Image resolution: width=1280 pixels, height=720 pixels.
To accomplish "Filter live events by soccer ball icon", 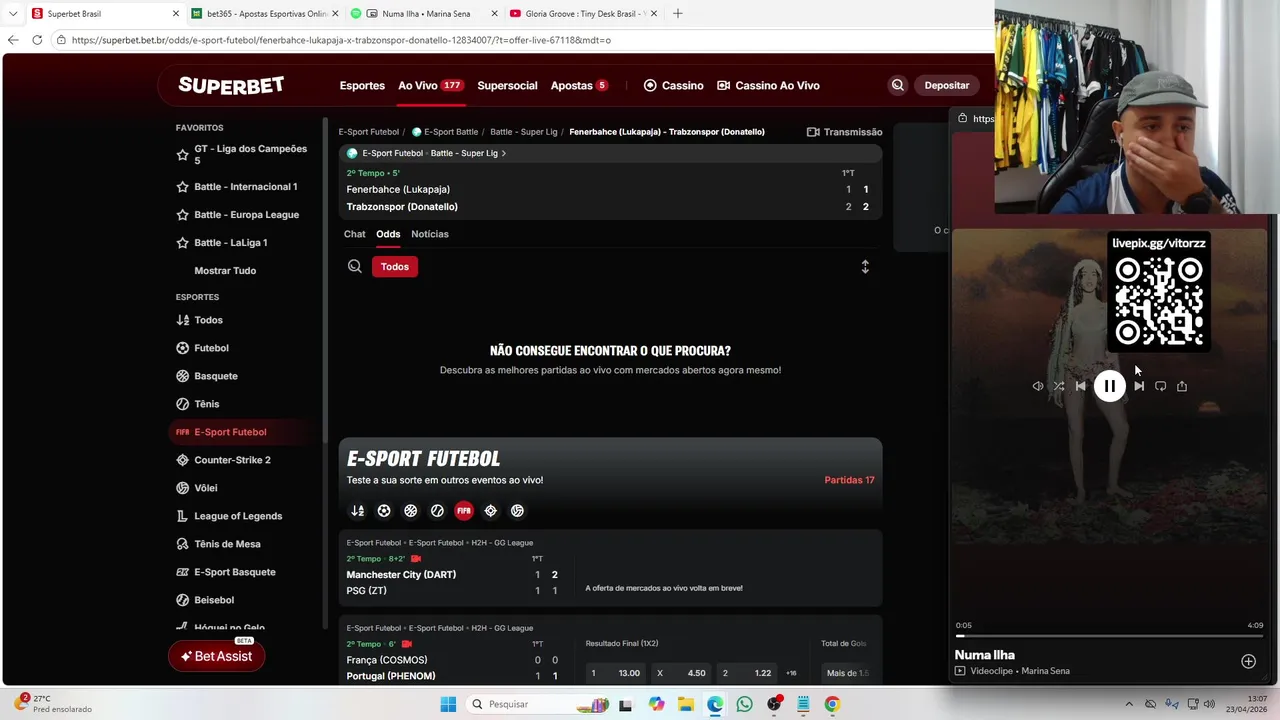I will click(x=384, y=511).
